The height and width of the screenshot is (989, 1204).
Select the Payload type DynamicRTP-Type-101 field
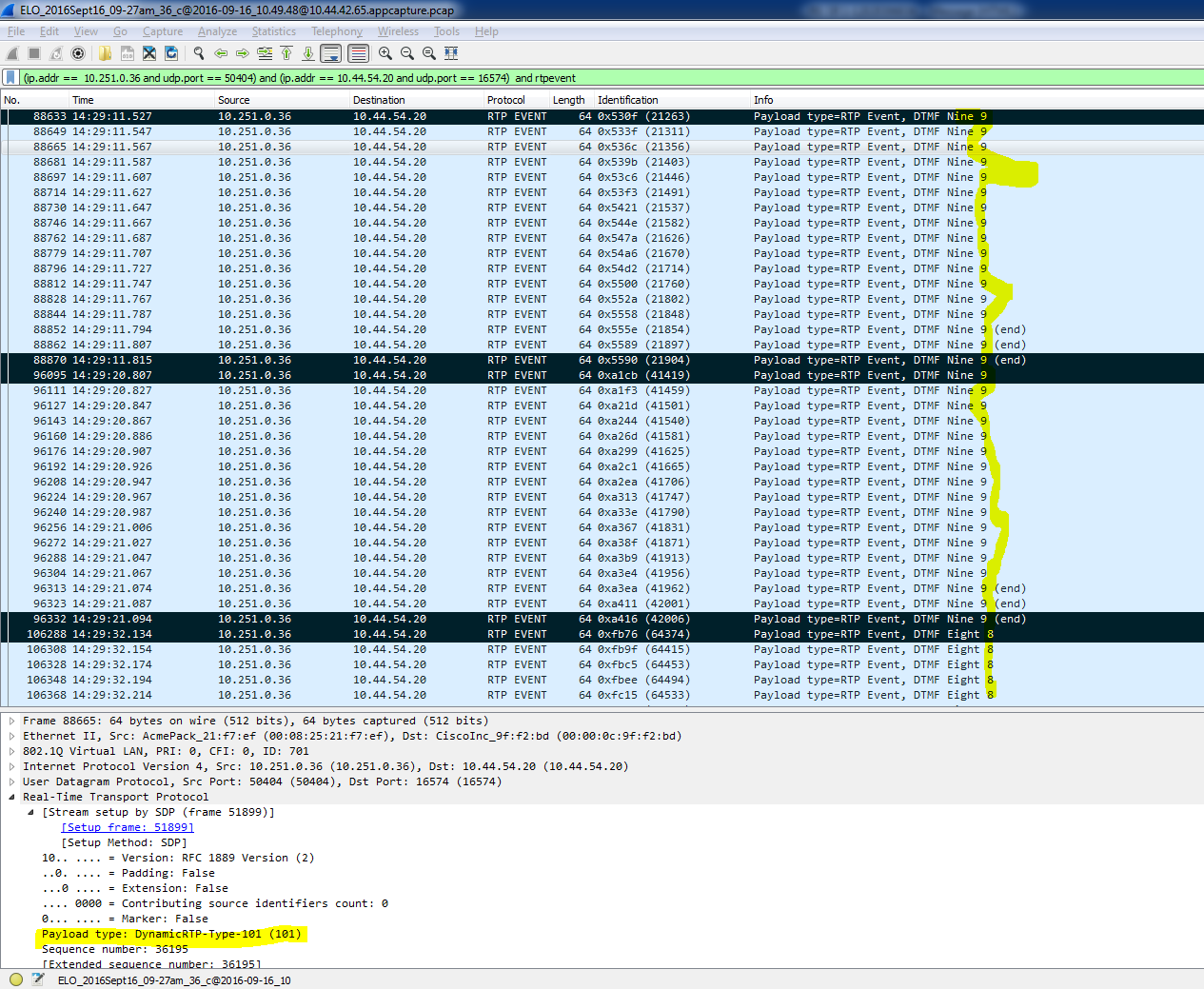[171, 934]
